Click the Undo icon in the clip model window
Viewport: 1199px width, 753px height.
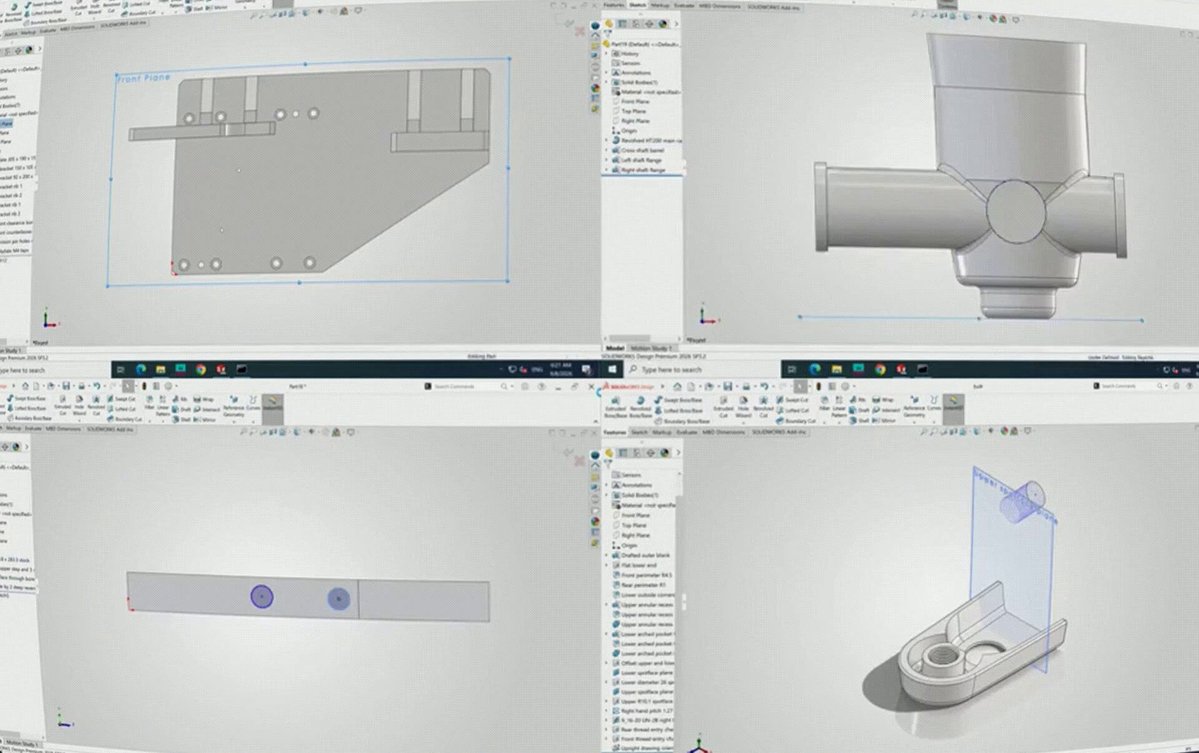coord(764,386)
